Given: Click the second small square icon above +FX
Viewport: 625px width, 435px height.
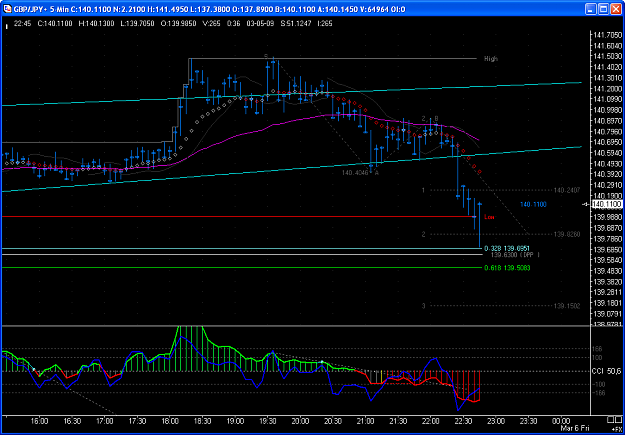Looking at the screenshot, I should click(x=619, y=419).
